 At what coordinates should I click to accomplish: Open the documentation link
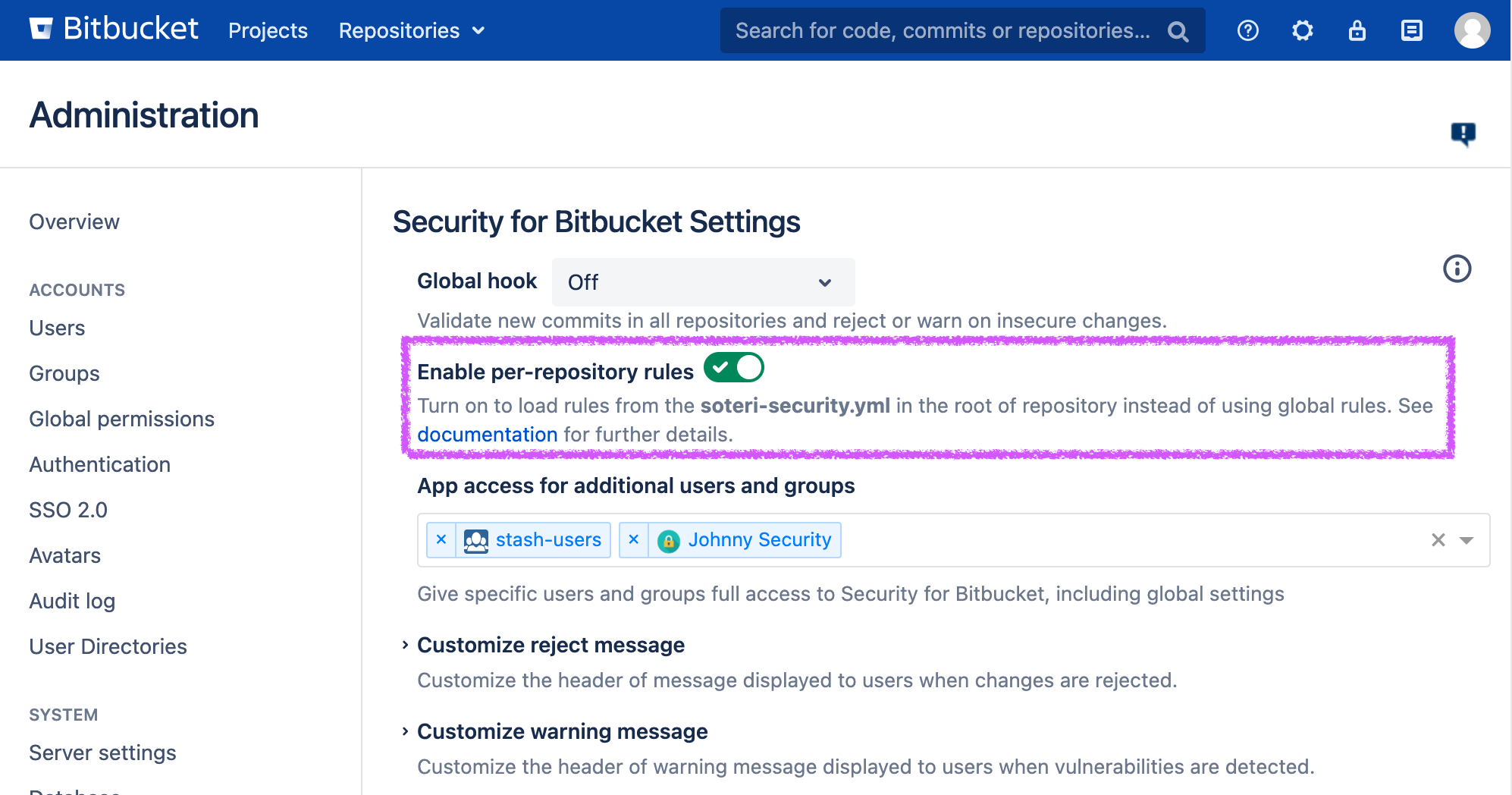pos(488,434)
